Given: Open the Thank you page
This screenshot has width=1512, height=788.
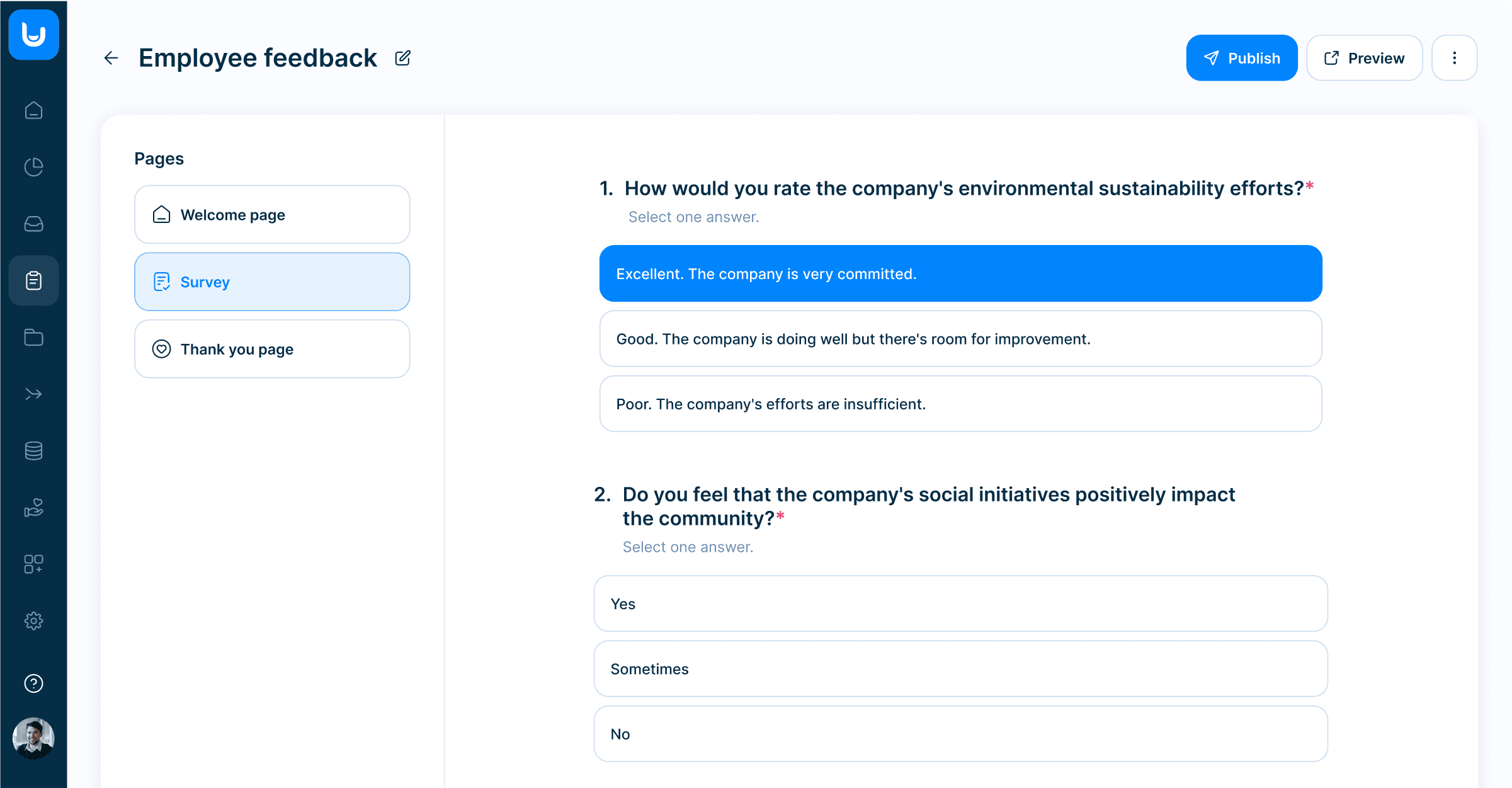Looking at the screenshot, I should [x=272, y=349].
